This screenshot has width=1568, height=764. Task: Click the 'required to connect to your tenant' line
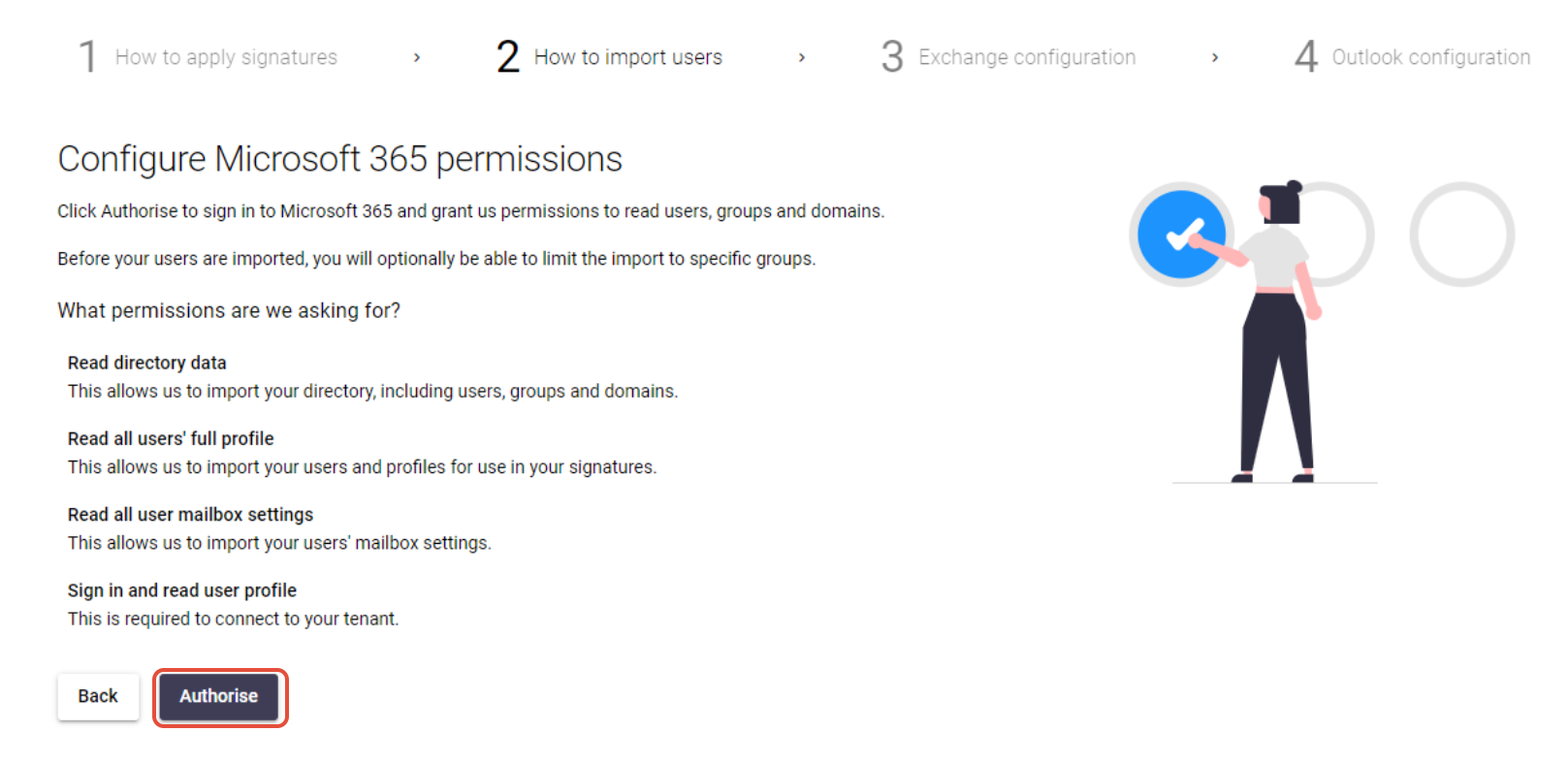[234, 619]
